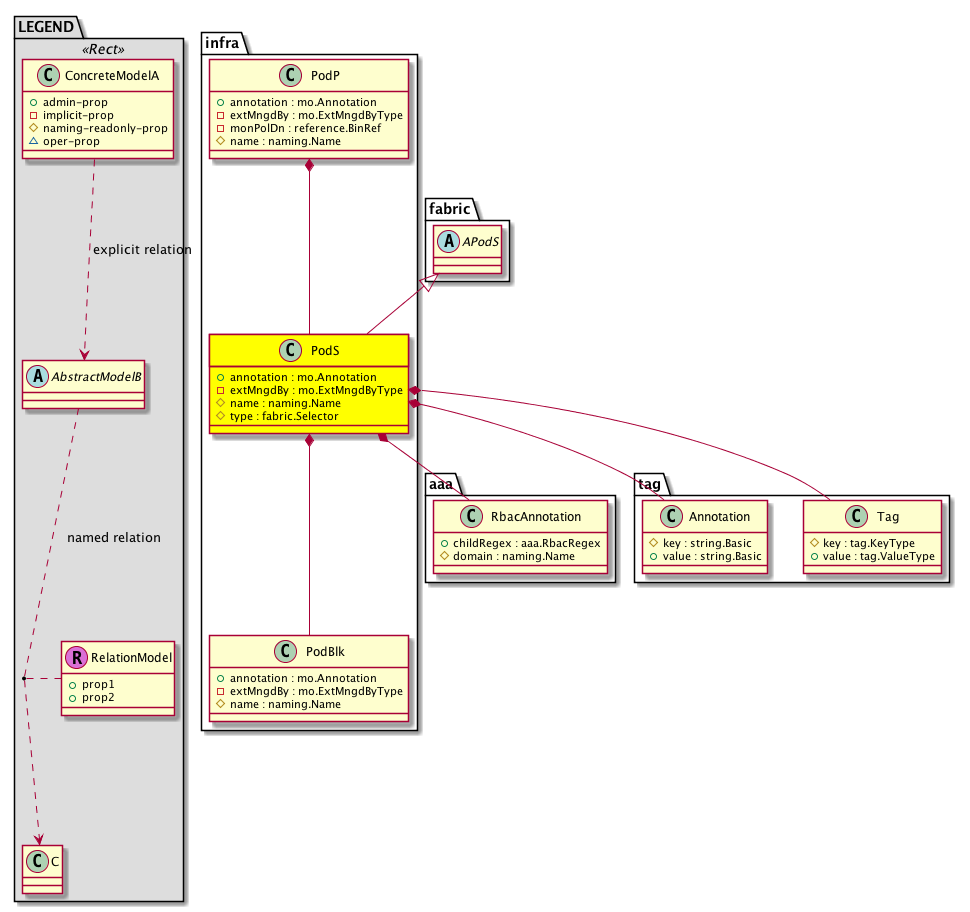Click the aaa package tab label

441,484
